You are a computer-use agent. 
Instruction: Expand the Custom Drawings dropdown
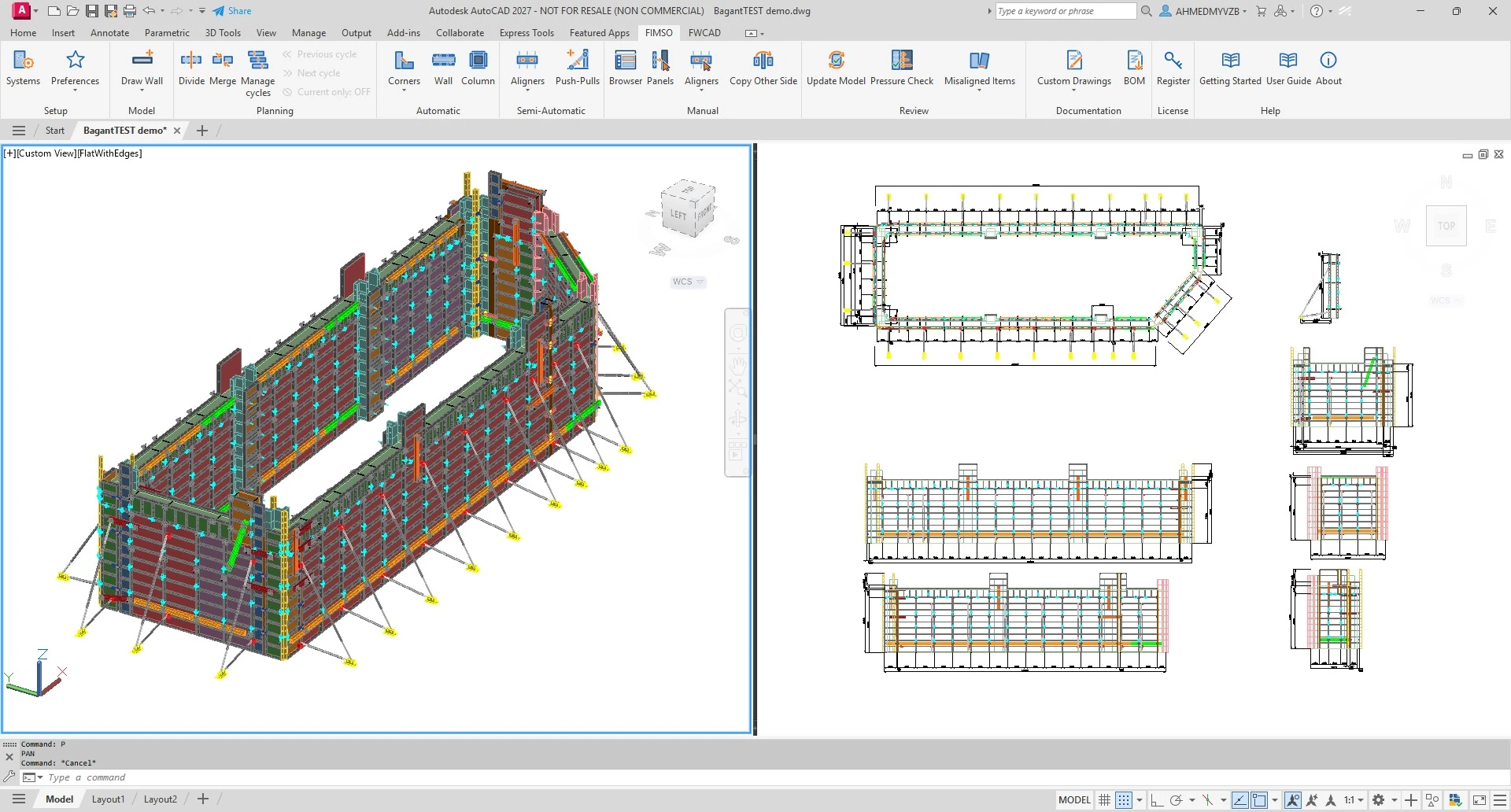[1073, 90]
